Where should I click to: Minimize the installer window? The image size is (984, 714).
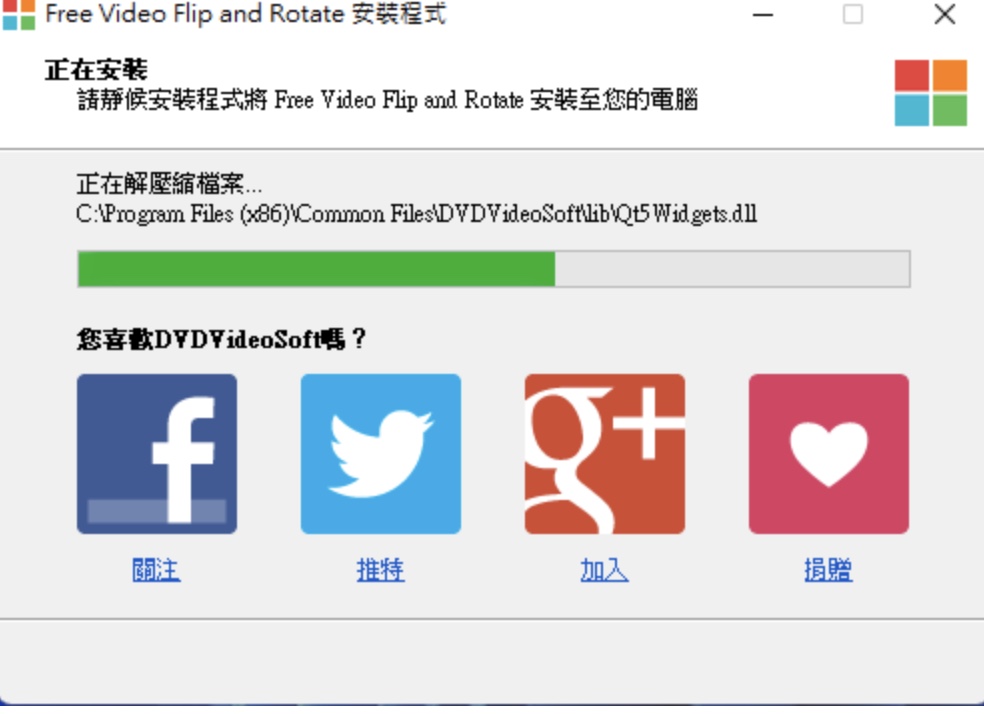tap(762, 14)
